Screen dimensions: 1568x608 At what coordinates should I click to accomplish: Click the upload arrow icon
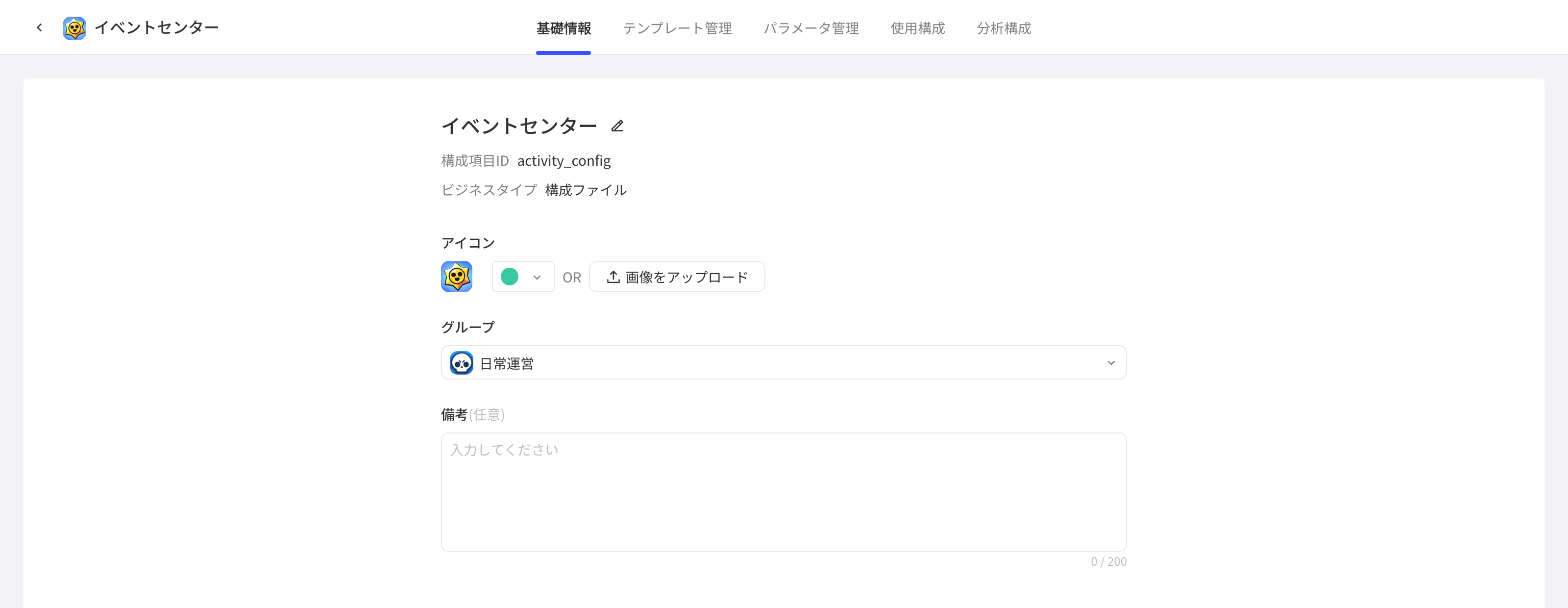[x=613, y=277]
